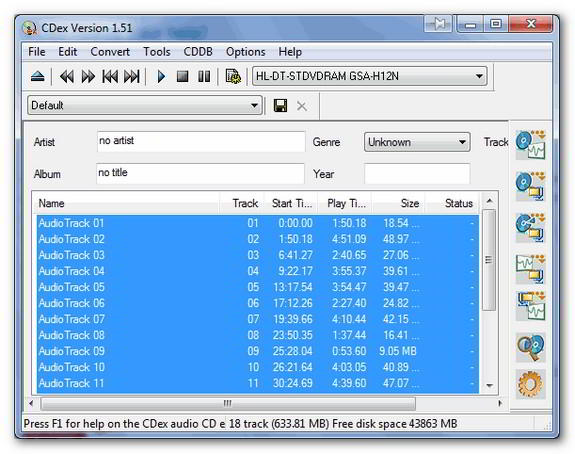Select the AudioTrack 04 row

[x=257, y=271]
